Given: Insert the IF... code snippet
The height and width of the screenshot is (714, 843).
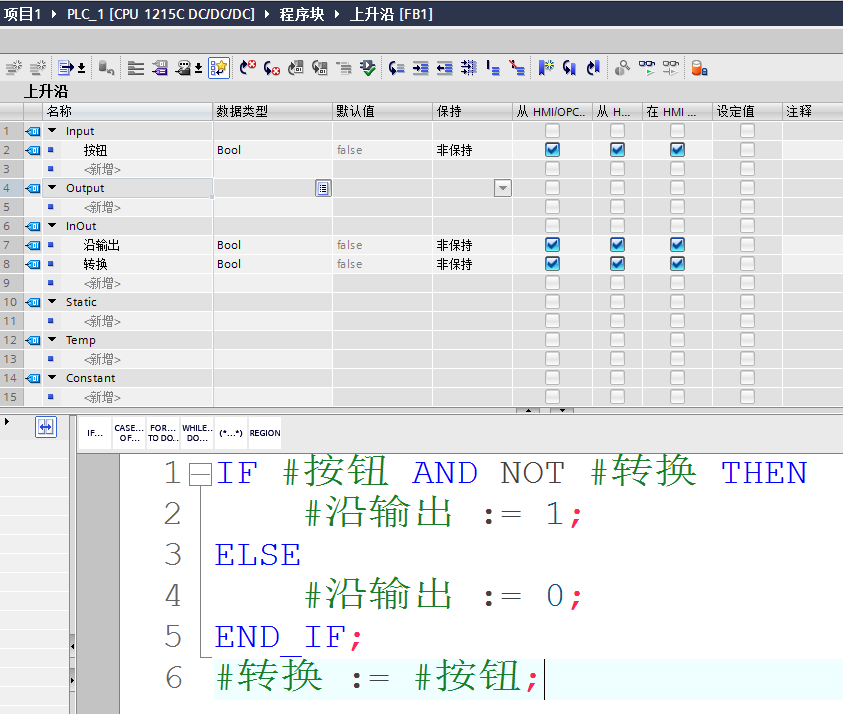Looking at the screenshot, I should pyautogui.click(x=95, y=433).
